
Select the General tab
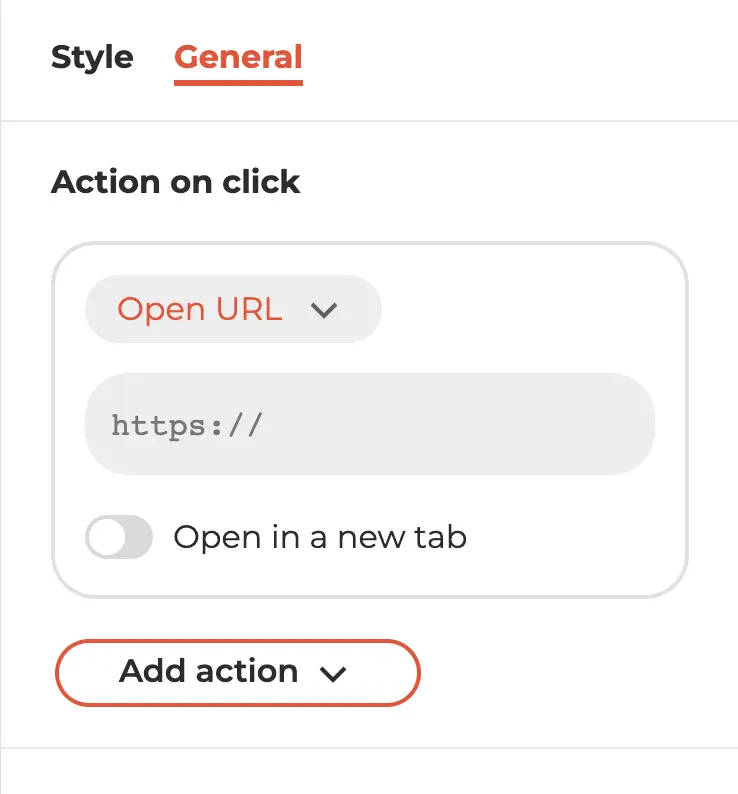click(x=238, y=57)
